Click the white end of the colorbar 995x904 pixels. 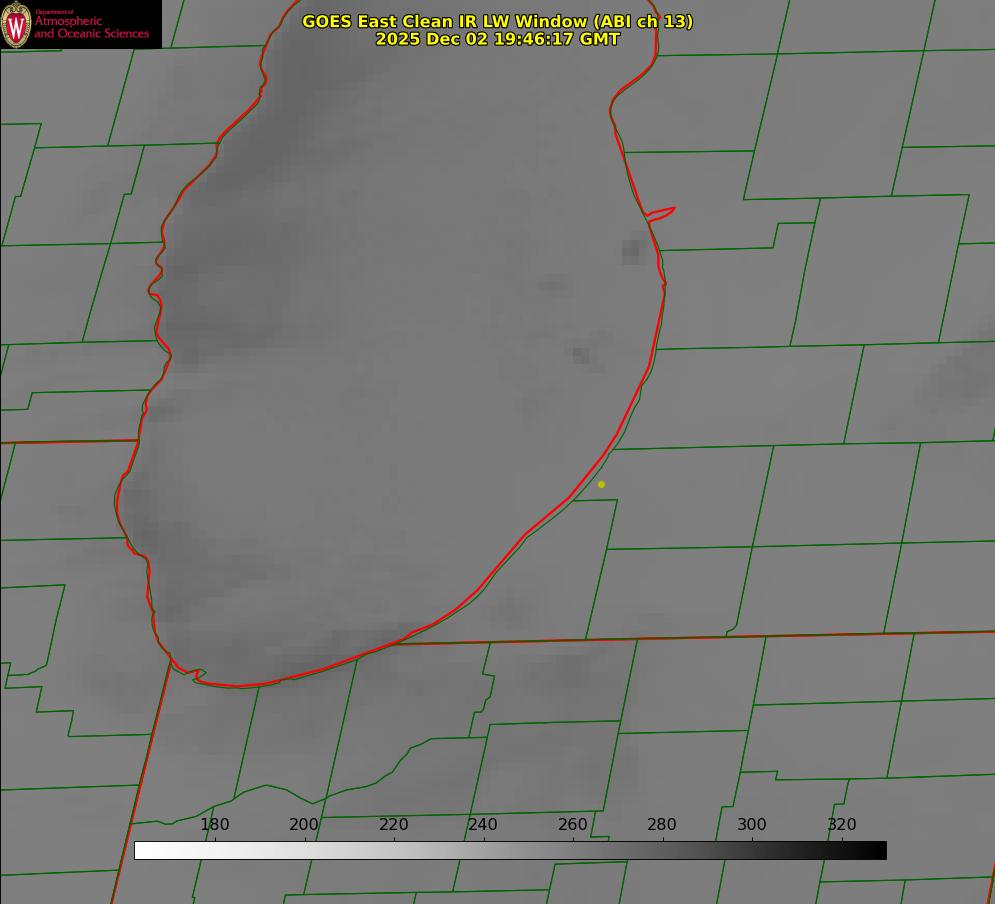point(142,850)
